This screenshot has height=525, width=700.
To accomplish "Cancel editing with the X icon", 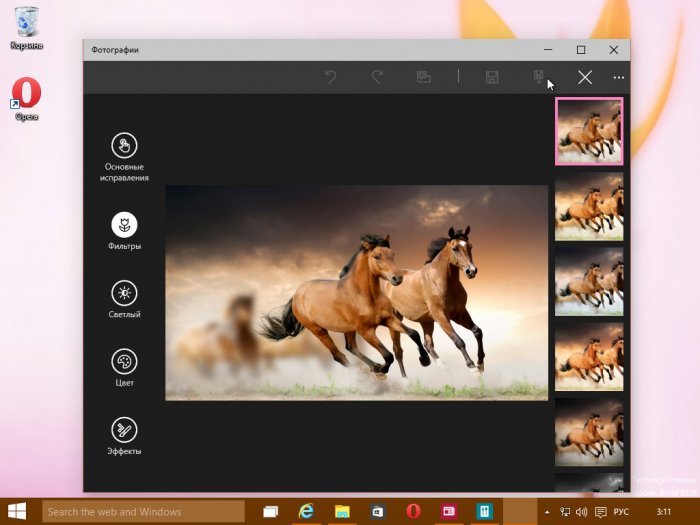I will [x=585, y=77].
